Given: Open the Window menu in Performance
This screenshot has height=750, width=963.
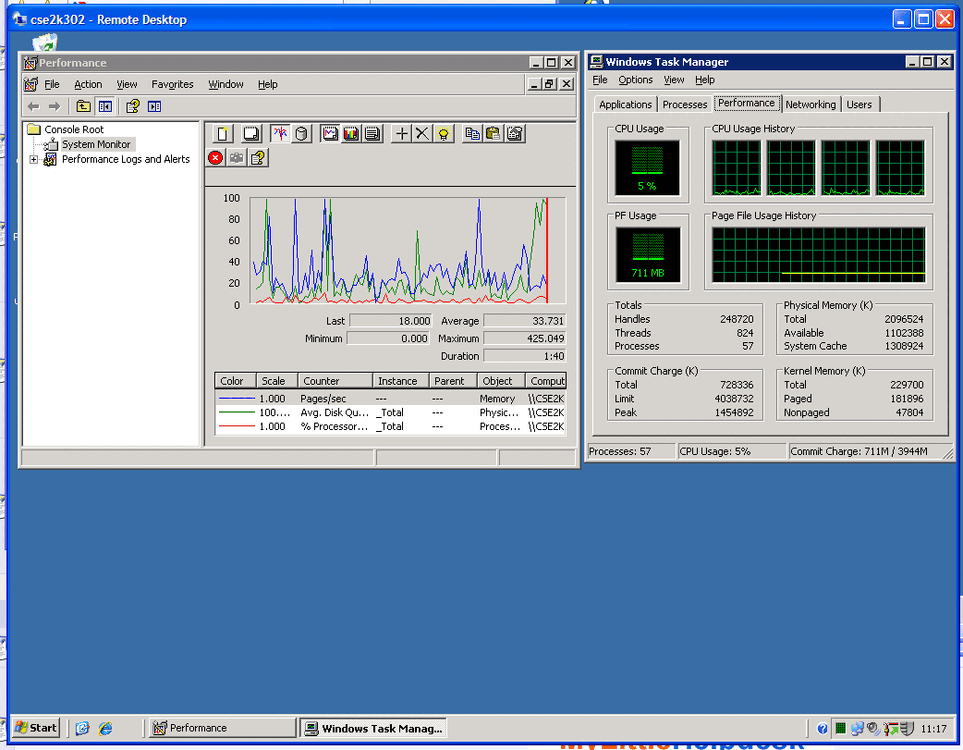Looking at the screenshot, I should tap(225, 84).
